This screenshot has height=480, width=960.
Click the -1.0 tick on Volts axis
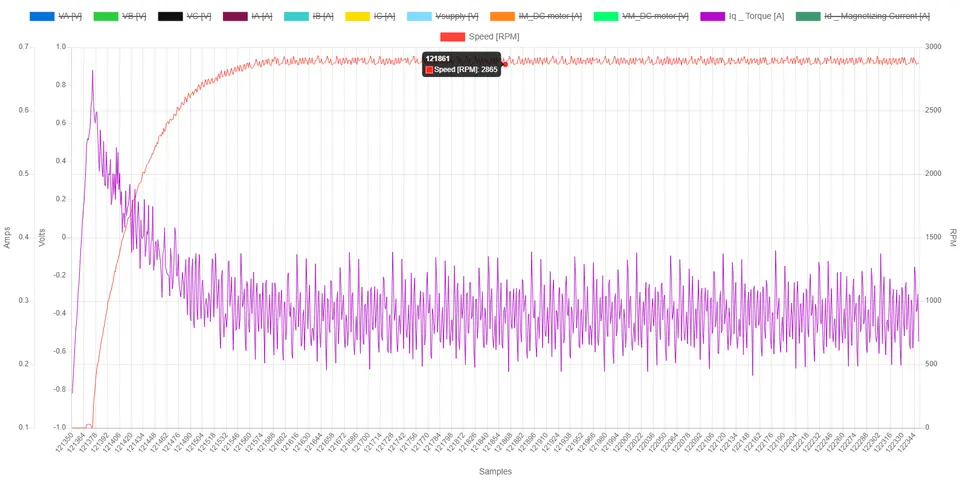point(59,427)
